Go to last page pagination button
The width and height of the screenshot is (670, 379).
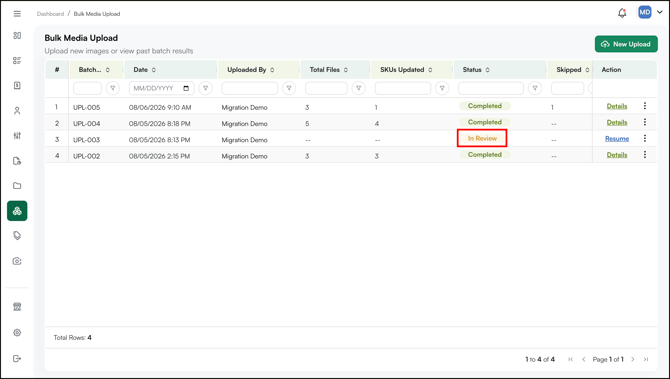click(x=646, y=359)
